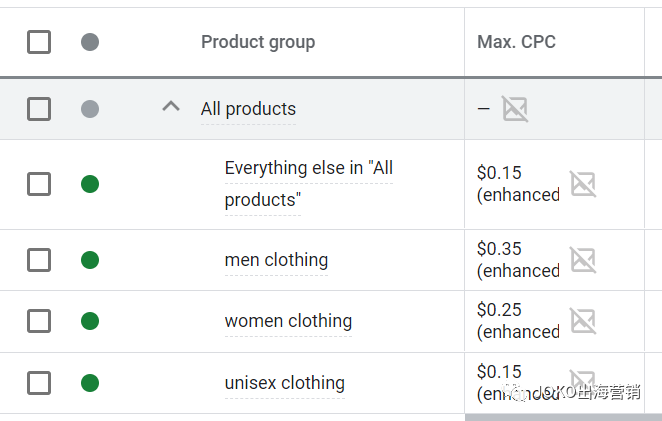Click the gray status dot in header row
Viewport: 662px width, 421px height.
coord(90,42)
